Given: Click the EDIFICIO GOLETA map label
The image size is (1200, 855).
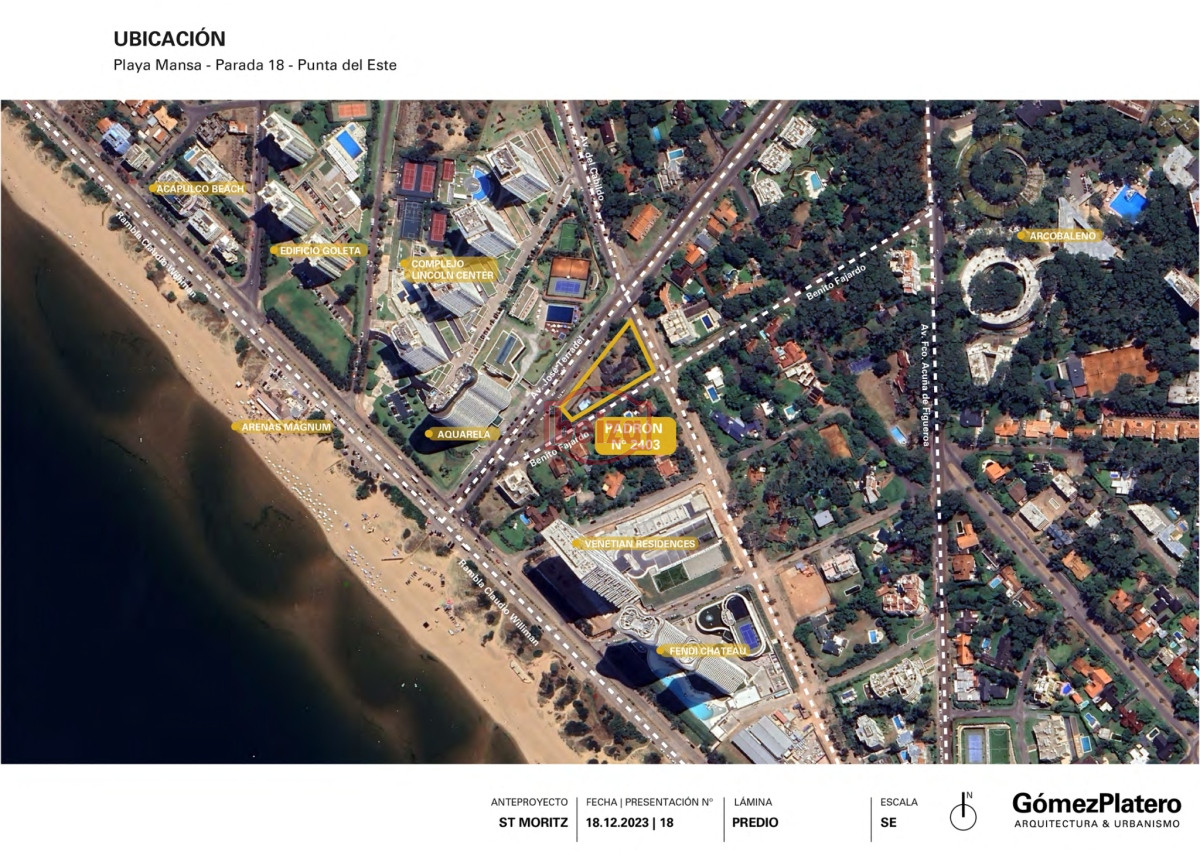Looking at the screenshot, I should click(x=318, y=250).
